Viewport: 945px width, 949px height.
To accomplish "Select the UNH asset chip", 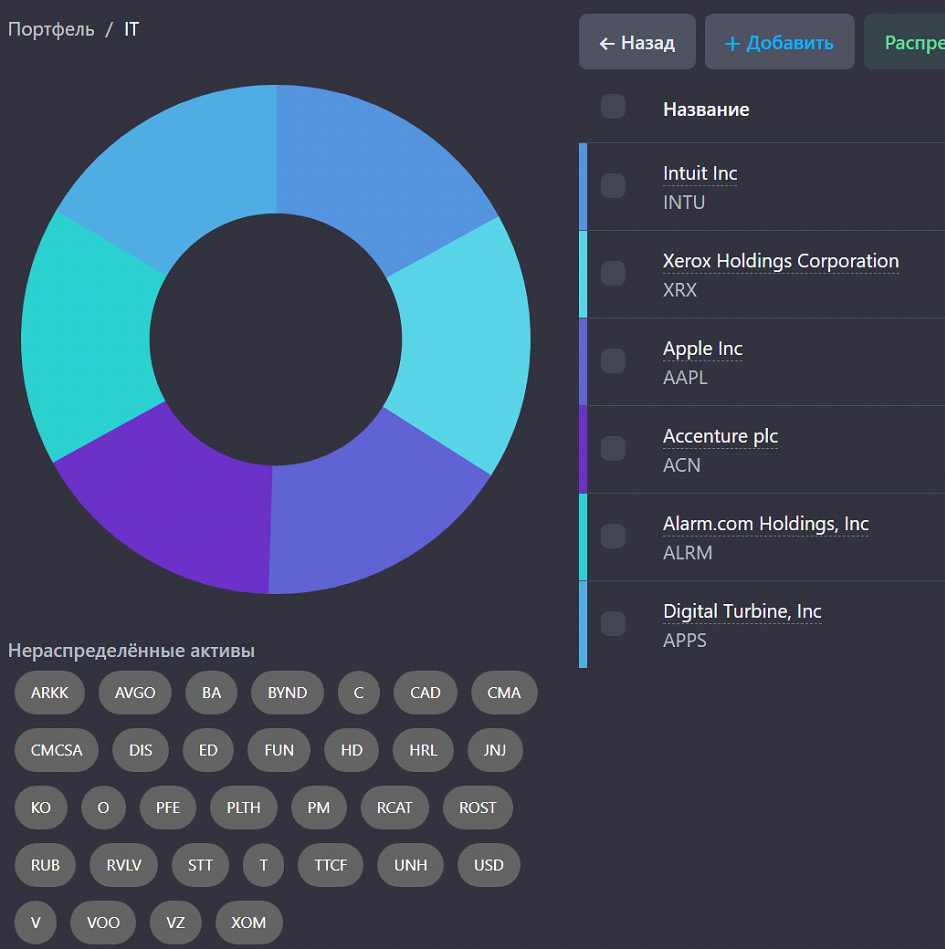I will click(410, 865).
